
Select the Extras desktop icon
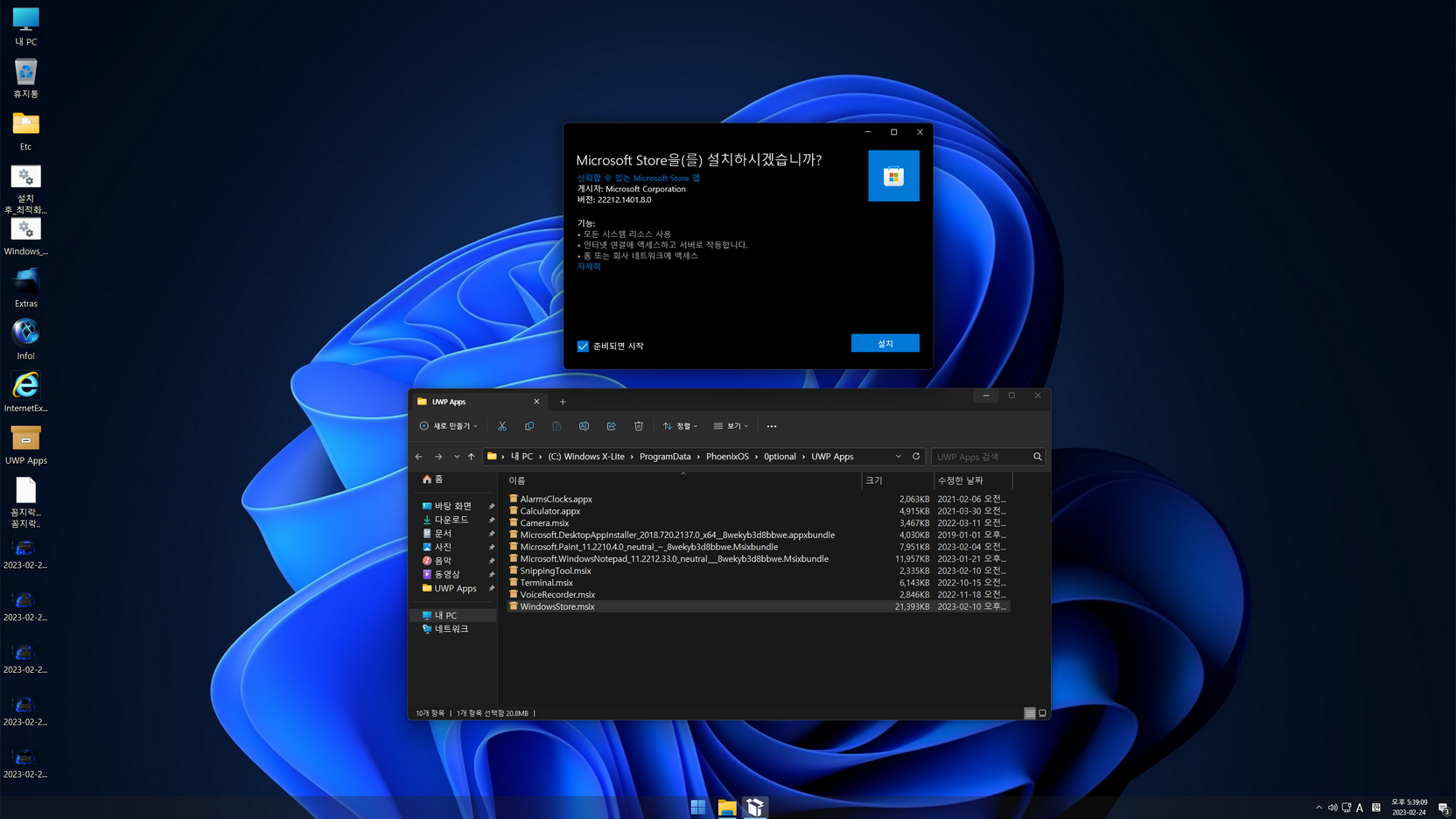click(25, 288)
